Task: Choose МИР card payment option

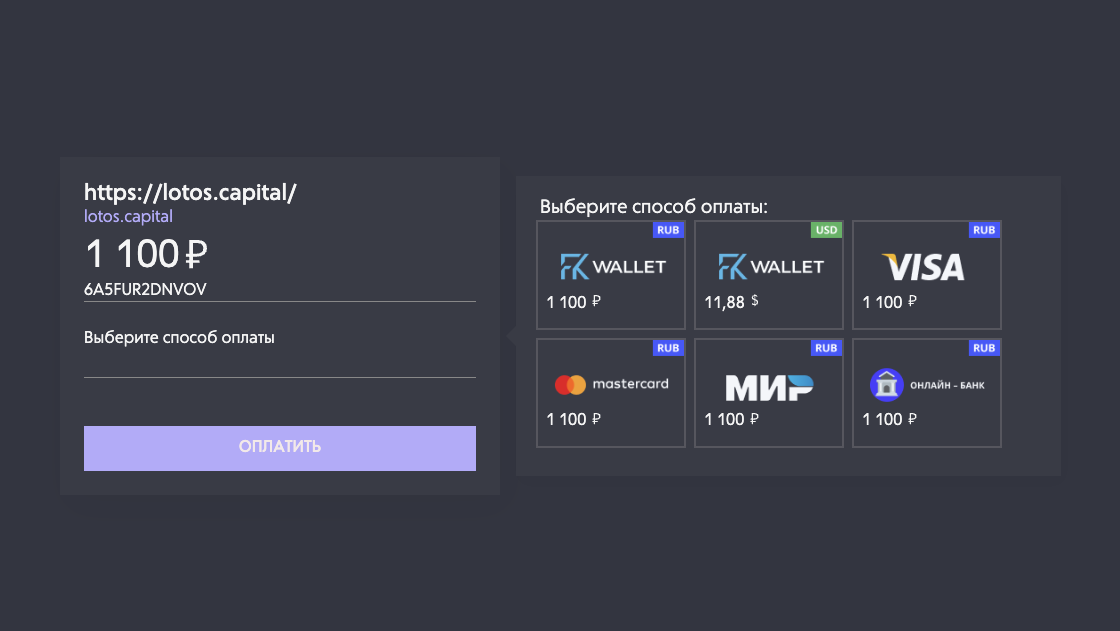Action: point(769,393)
